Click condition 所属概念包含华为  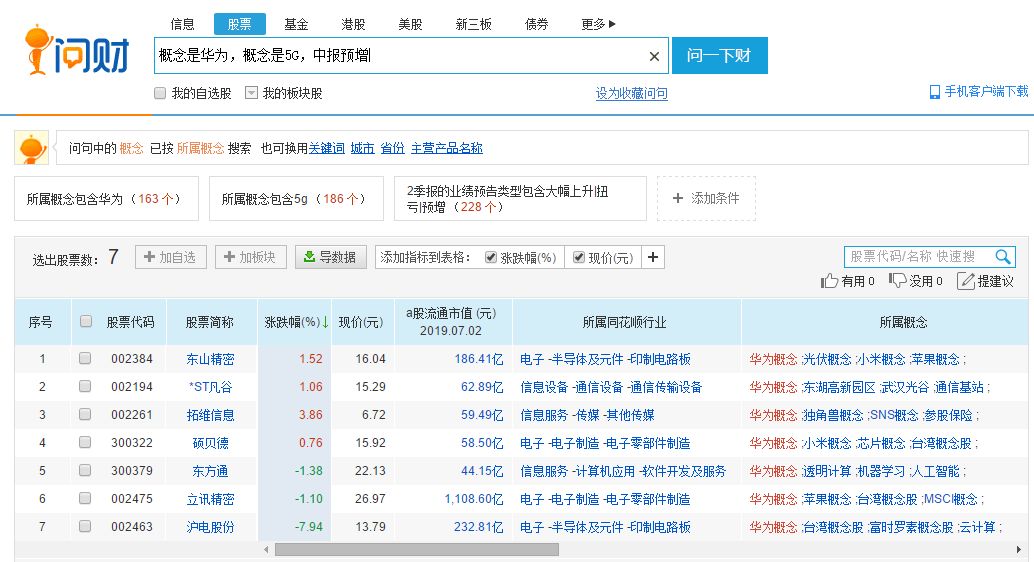(x=106, y=199)
